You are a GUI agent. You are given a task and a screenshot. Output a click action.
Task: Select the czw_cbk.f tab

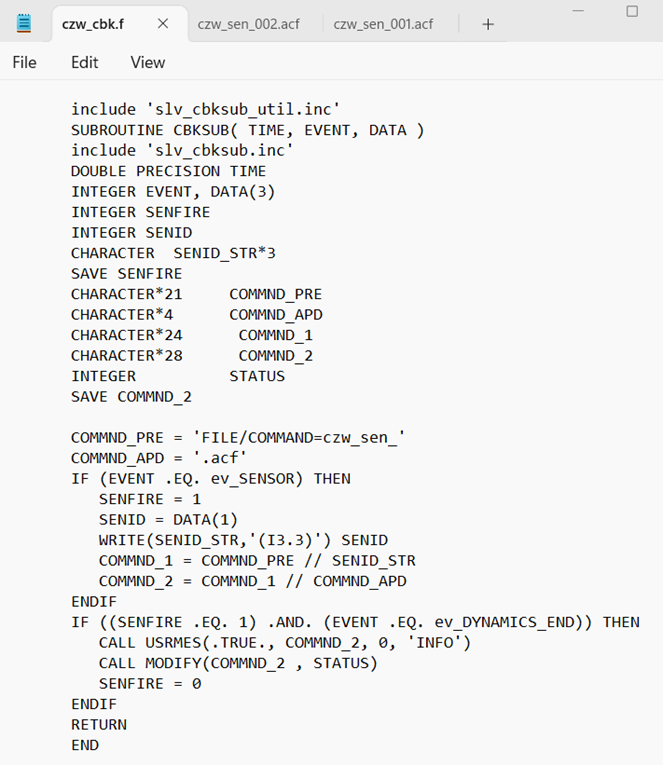[93, 24]
